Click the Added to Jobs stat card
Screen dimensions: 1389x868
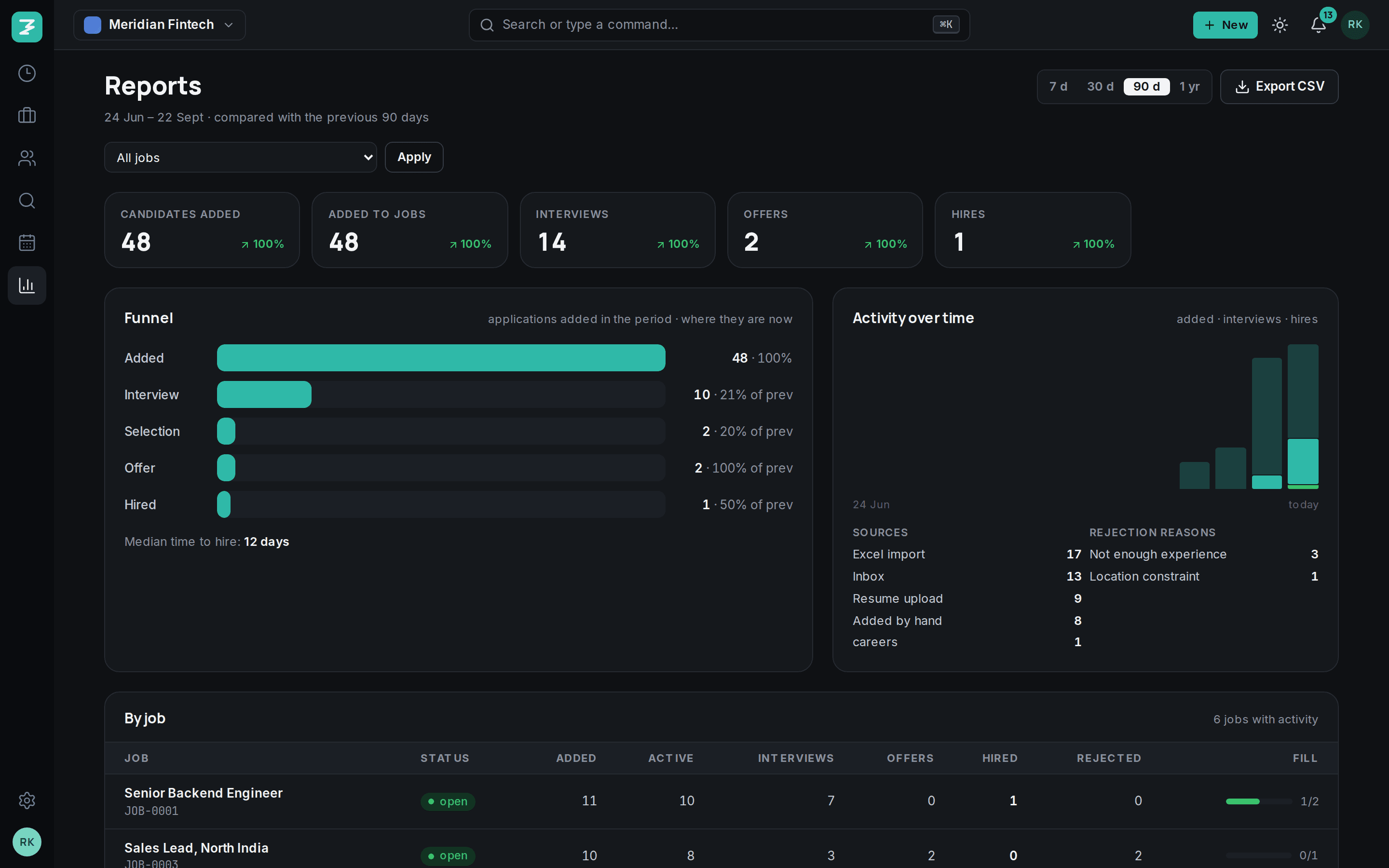coord(410,230)
